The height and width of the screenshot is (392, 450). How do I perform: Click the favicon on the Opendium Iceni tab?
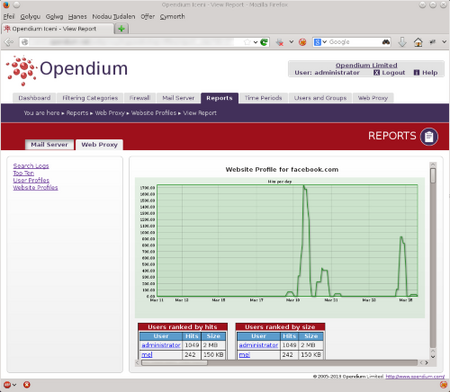7,29
